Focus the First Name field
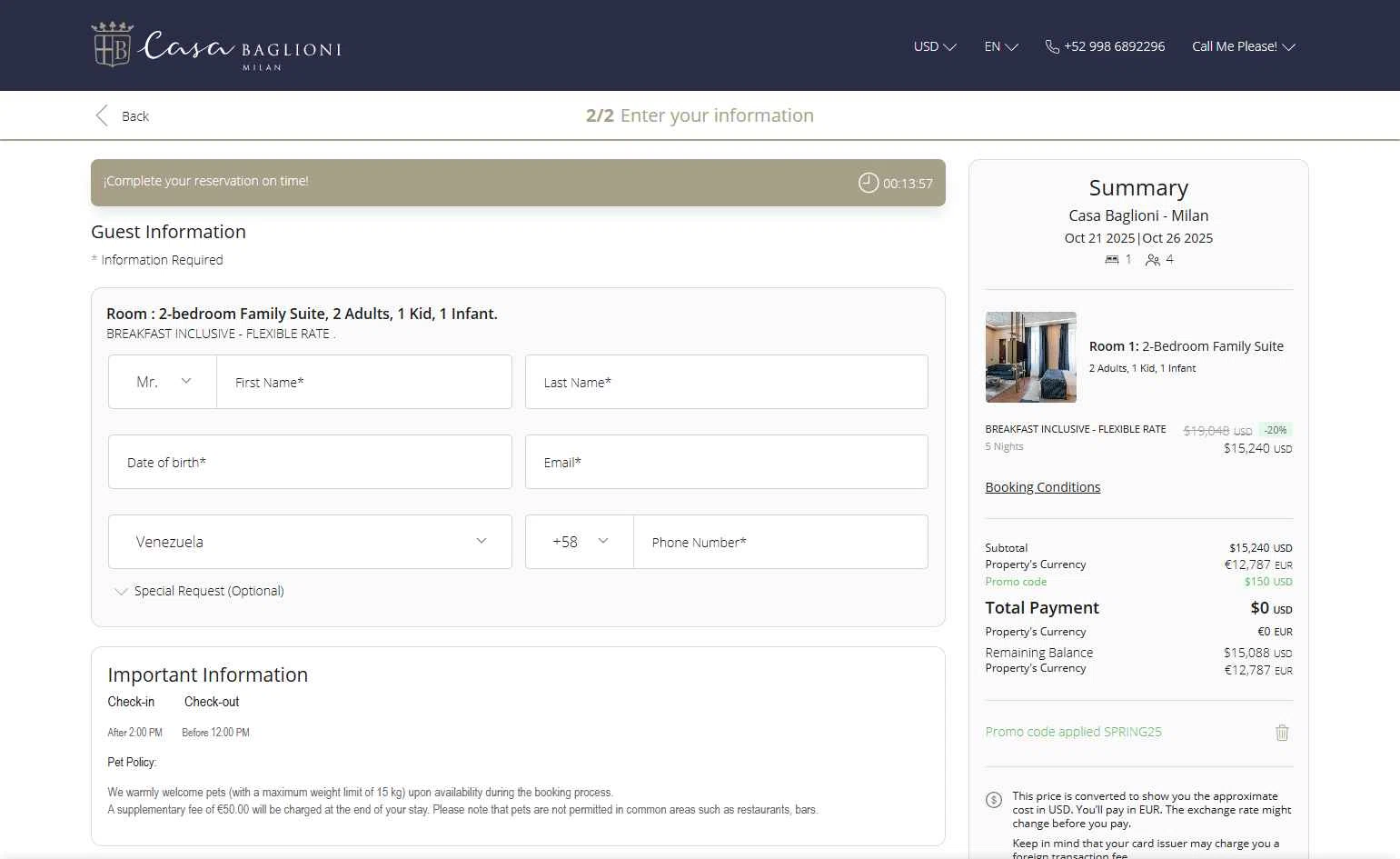The width and height of the screenshot is (1400, 859). pyautogui.click(x=364, y=382)
